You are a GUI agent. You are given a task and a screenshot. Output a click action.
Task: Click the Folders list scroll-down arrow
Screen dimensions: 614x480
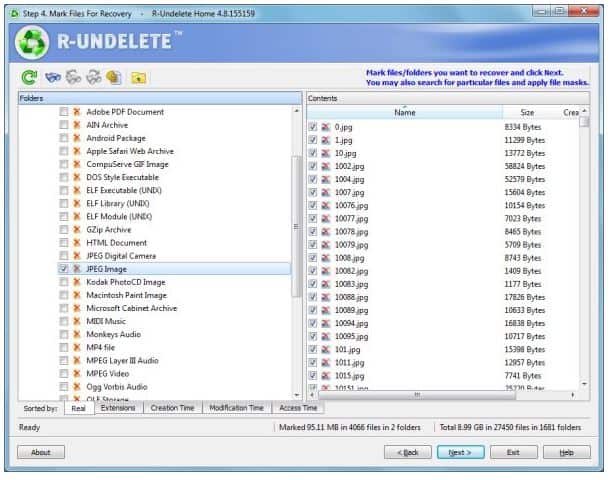point(296,395)
